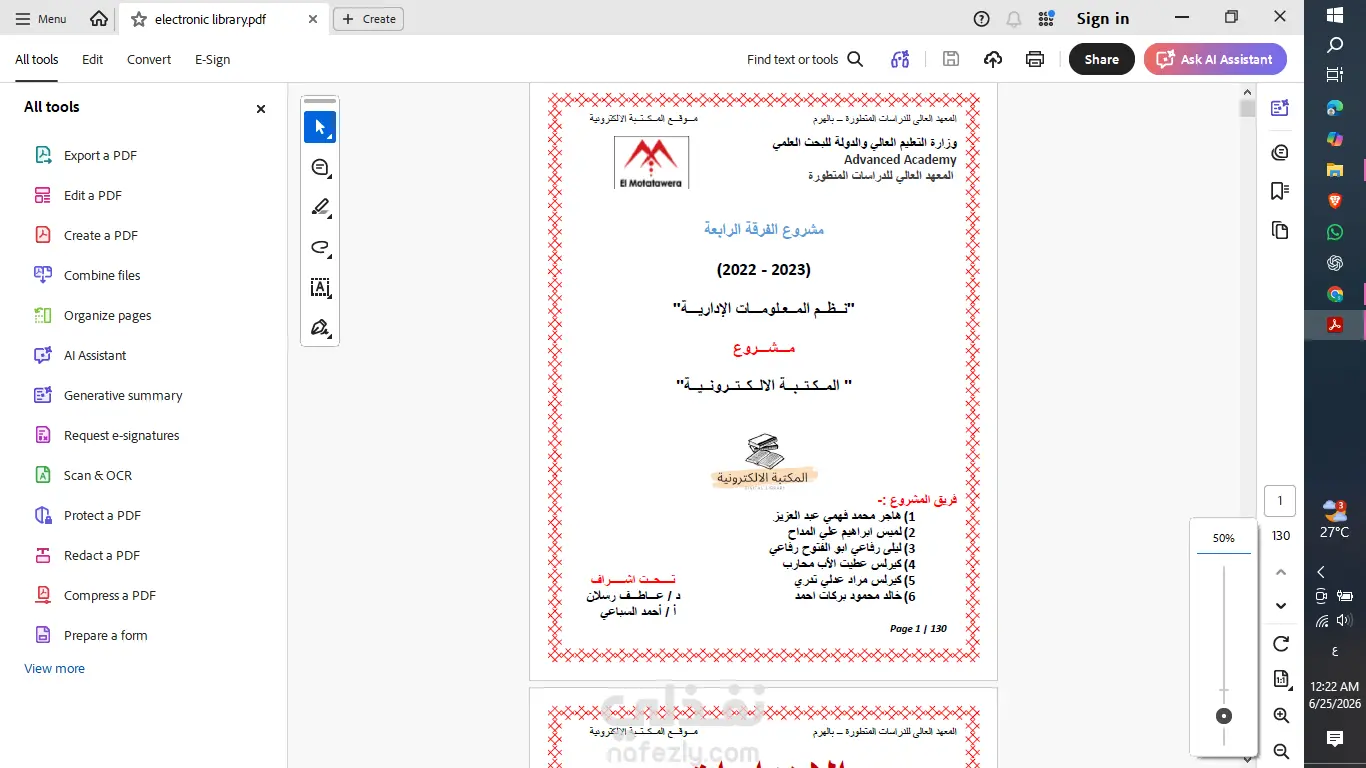Switch to the Edit tab

coord(93,59)
